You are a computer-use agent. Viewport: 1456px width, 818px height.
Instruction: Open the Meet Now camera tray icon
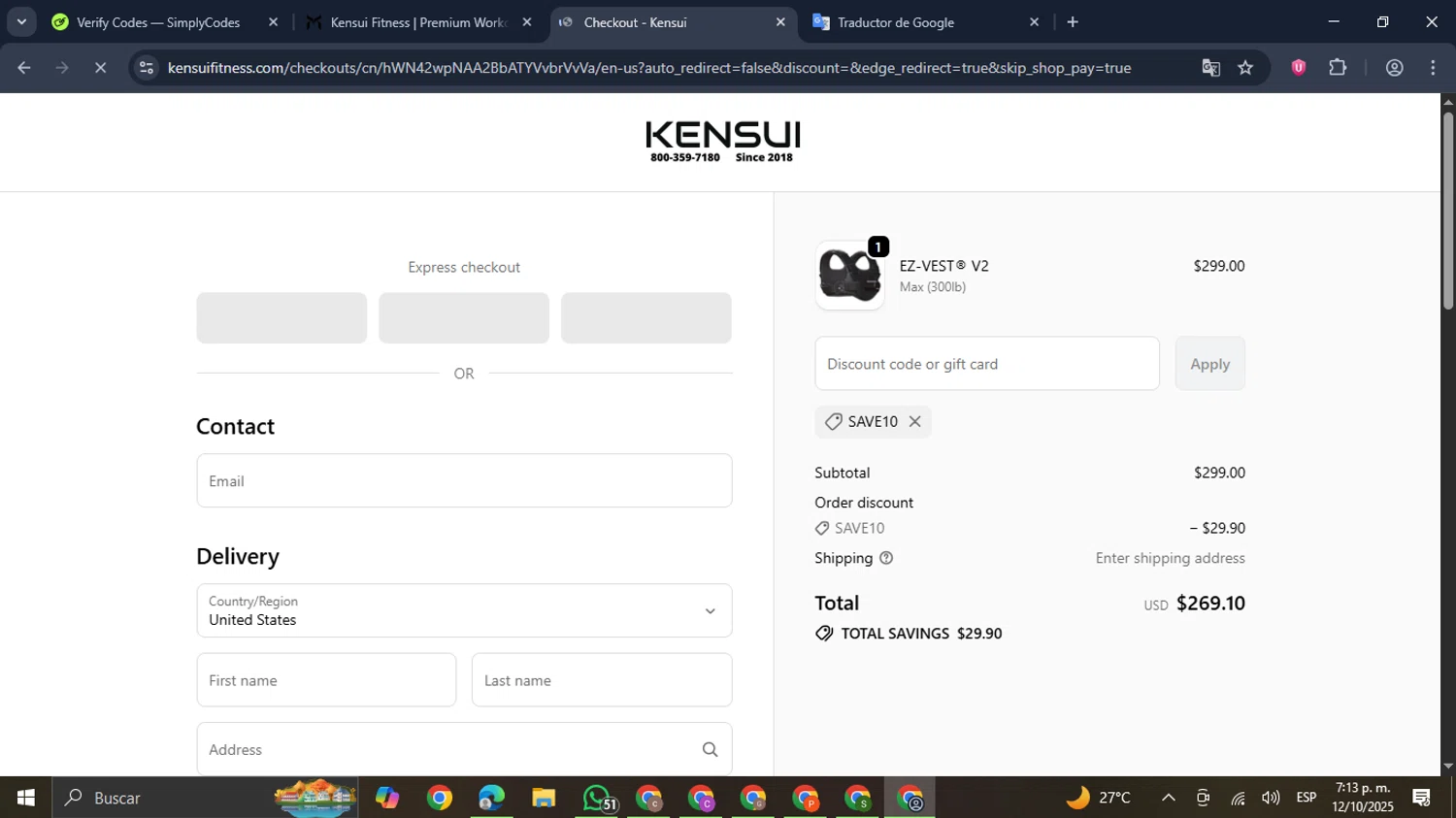tap(1203, 798)
